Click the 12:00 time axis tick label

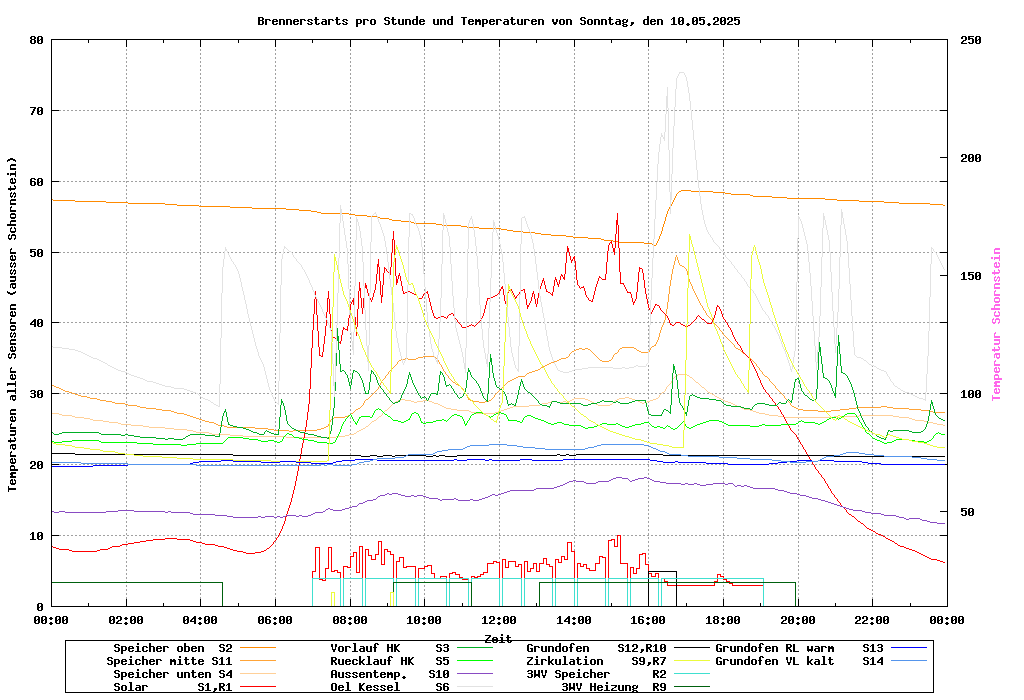point(498,620)
